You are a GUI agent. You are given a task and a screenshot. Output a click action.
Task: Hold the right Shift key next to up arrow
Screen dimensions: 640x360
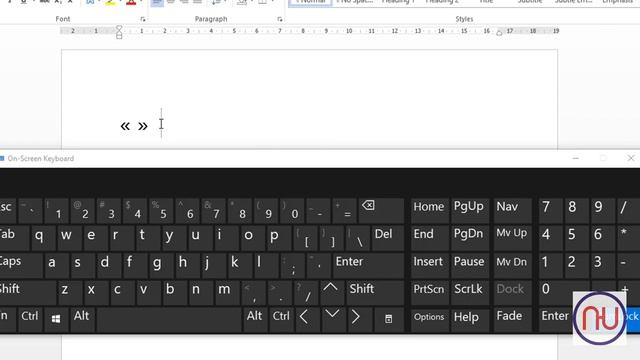coord(375,292)
